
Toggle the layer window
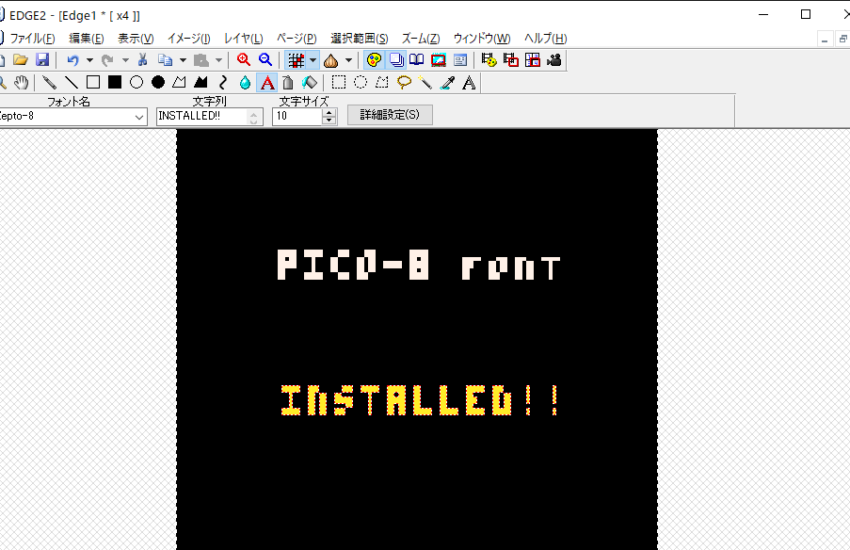click(396, 60)
